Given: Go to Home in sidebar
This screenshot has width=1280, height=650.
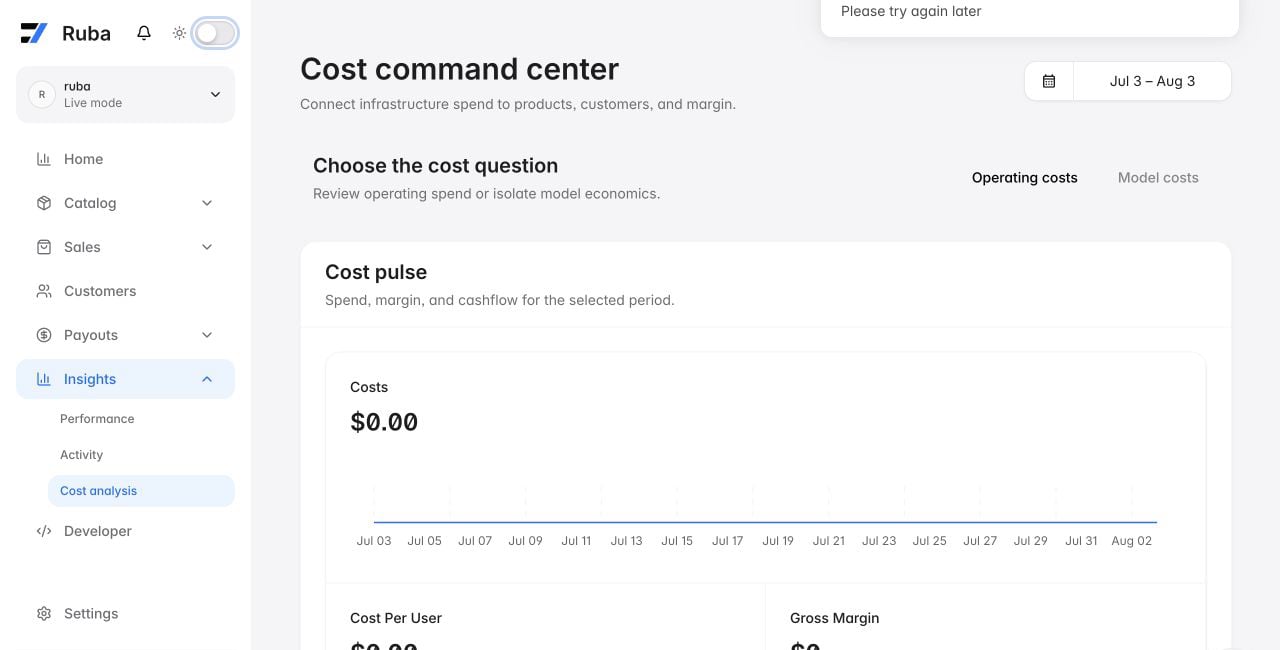Looking at the screenshot, I should click(126, 159).
